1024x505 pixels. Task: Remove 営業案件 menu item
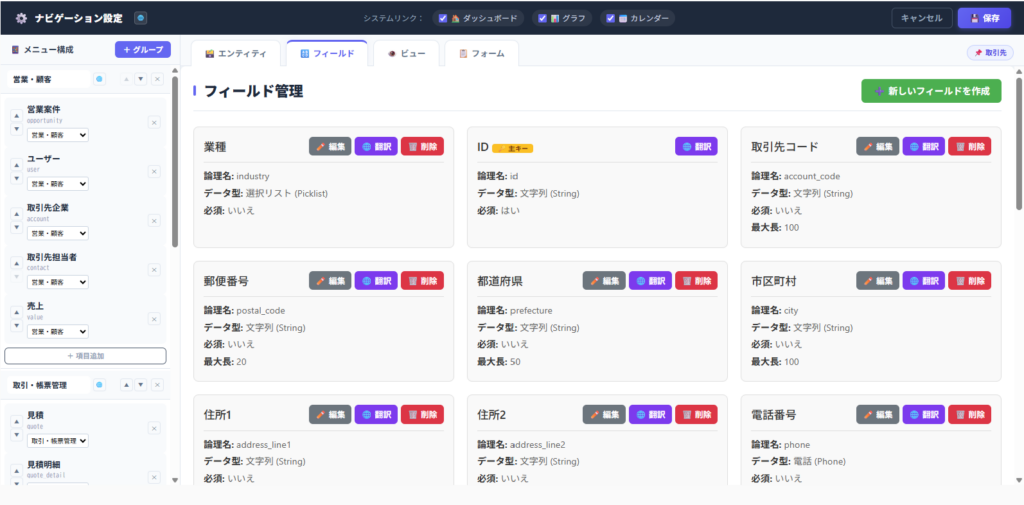[x=154, y=122]
